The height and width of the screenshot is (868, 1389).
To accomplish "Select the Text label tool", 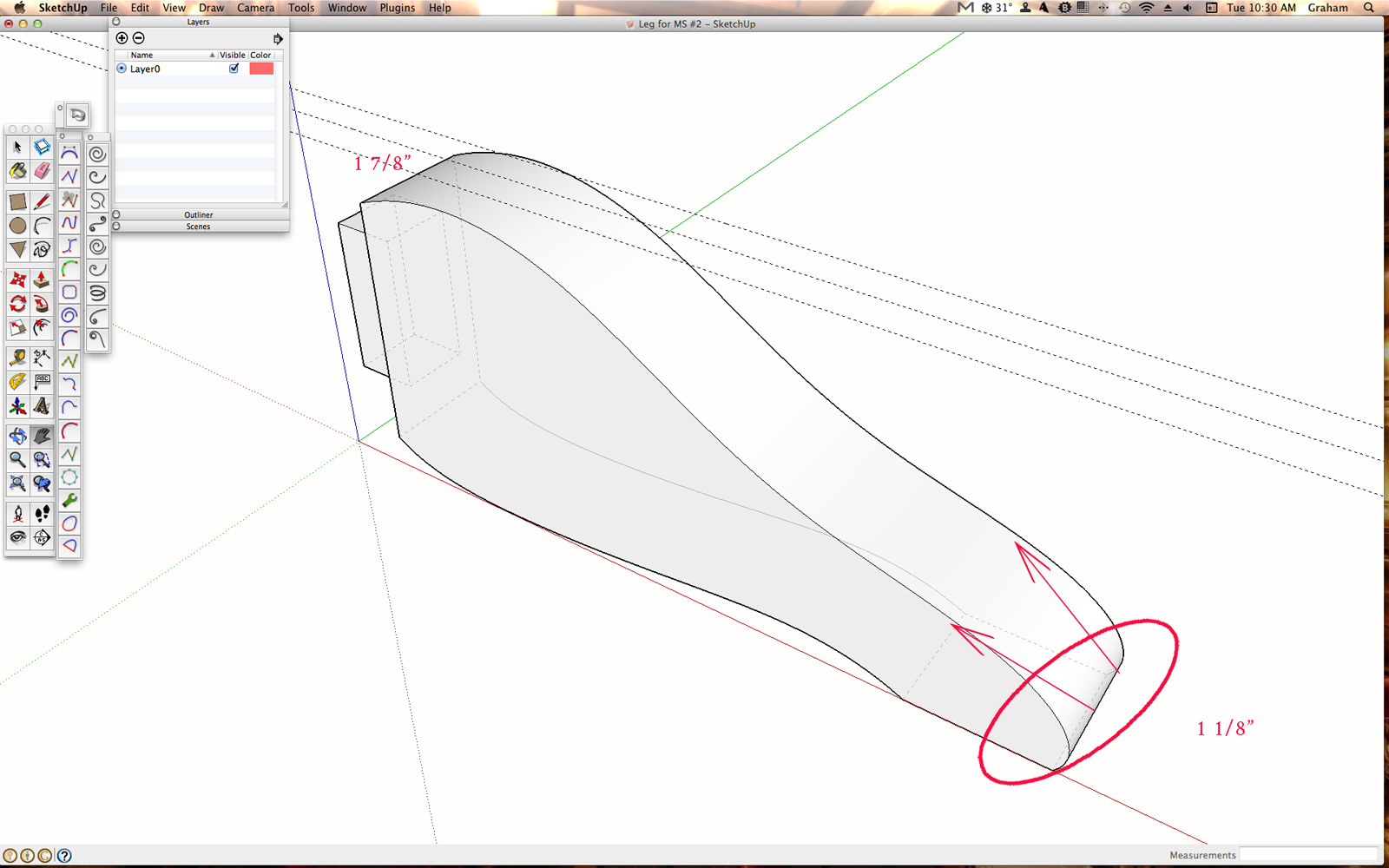I will (x=42, y=382).
